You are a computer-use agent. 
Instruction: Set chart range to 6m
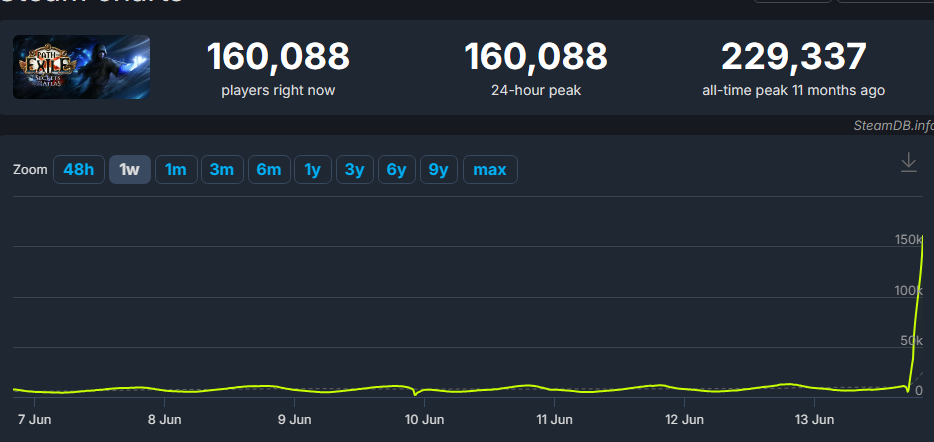(269, 170)
